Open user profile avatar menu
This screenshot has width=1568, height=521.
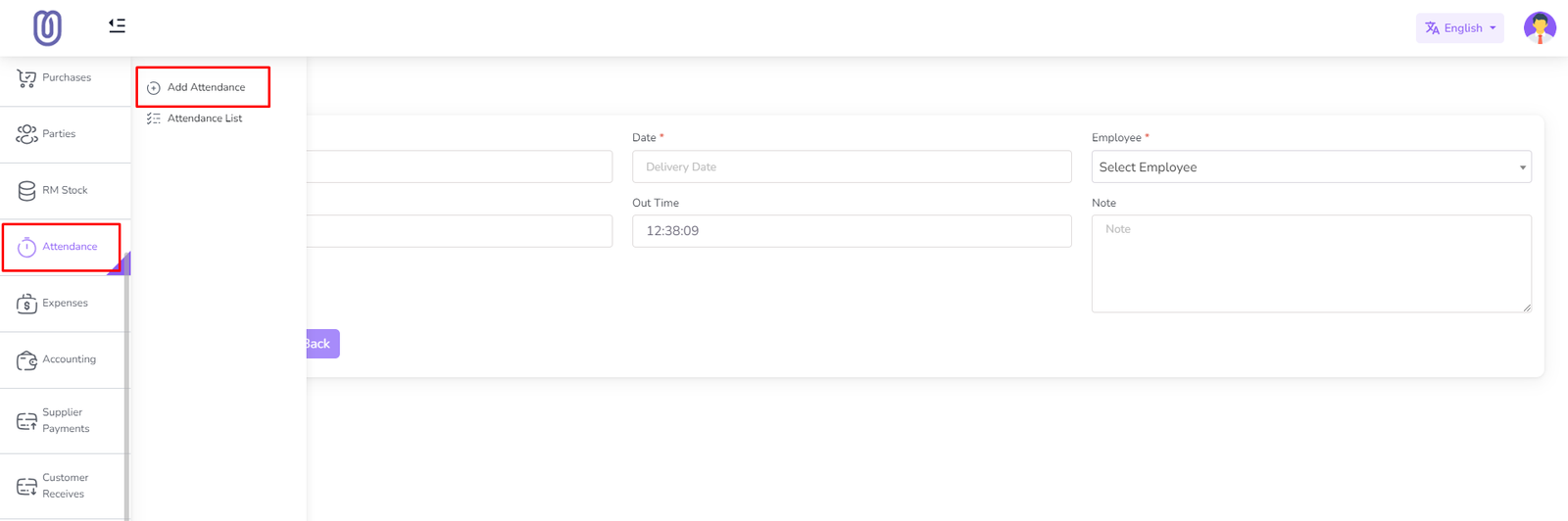[x=1539, y=27]
